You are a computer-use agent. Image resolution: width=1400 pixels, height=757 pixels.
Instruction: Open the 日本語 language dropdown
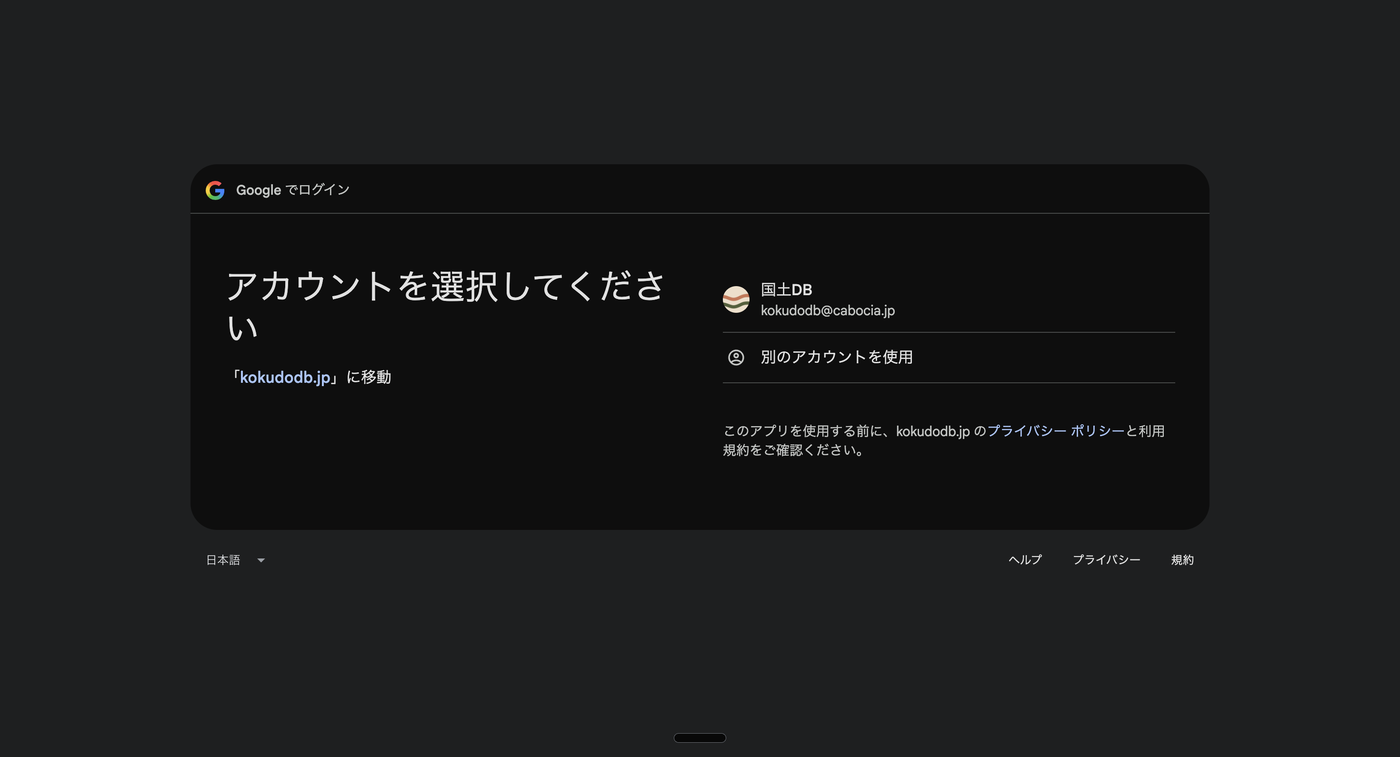click(236, 560)
